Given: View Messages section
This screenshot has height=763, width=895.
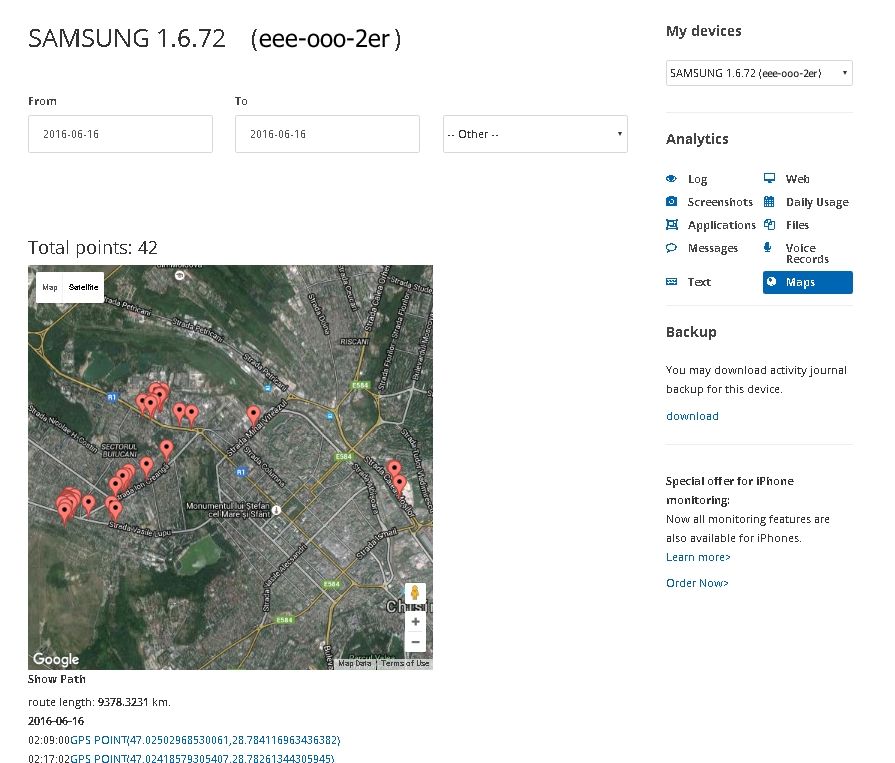Looking at the screenshot, I should (712, 248).
